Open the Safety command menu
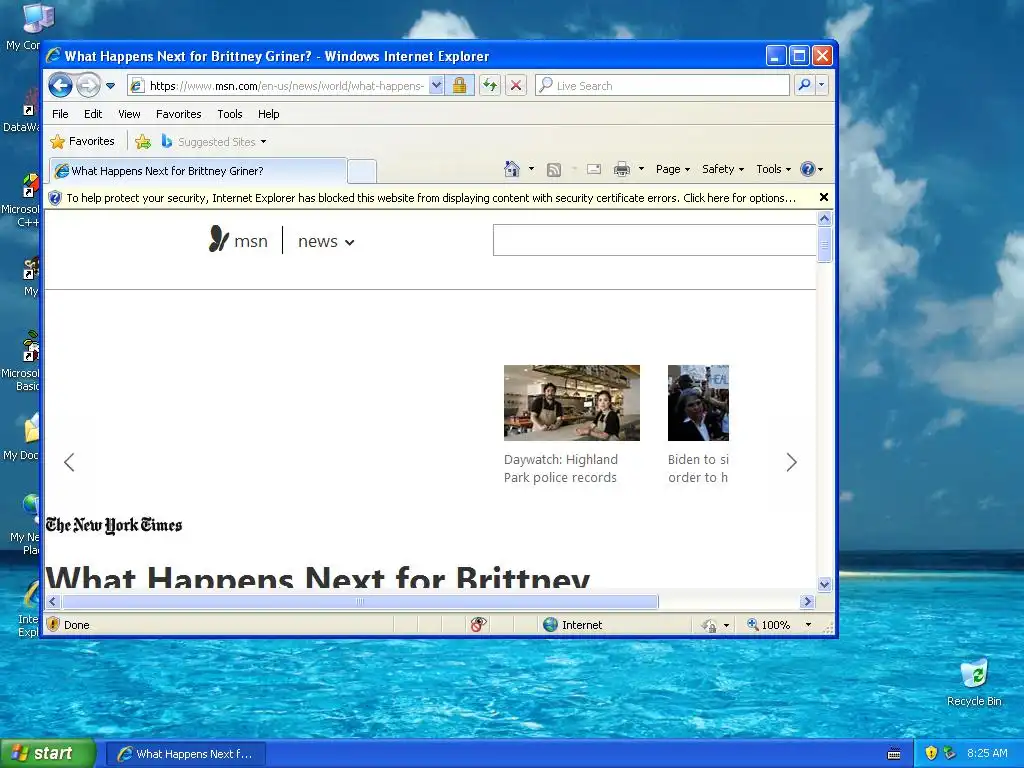This screenshot has height=768, width=1024. [x=723, y=169]
